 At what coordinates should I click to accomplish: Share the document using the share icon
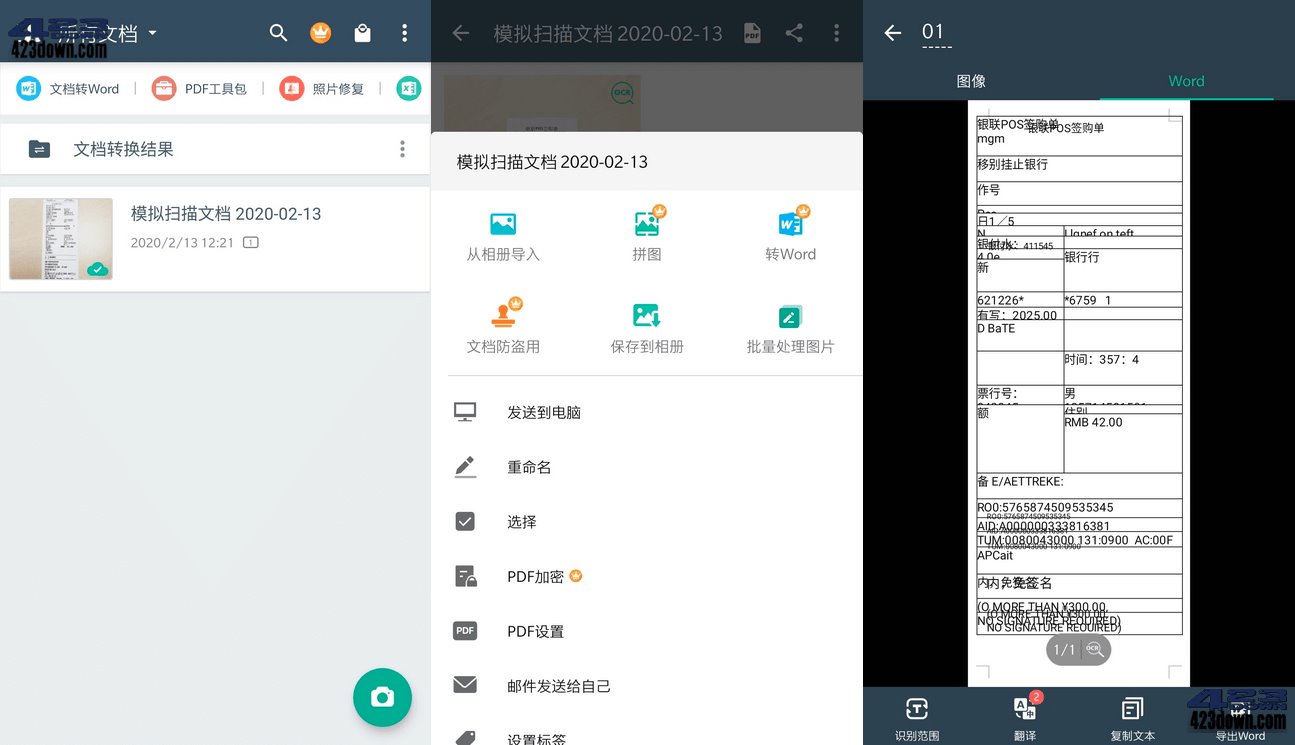794,32
